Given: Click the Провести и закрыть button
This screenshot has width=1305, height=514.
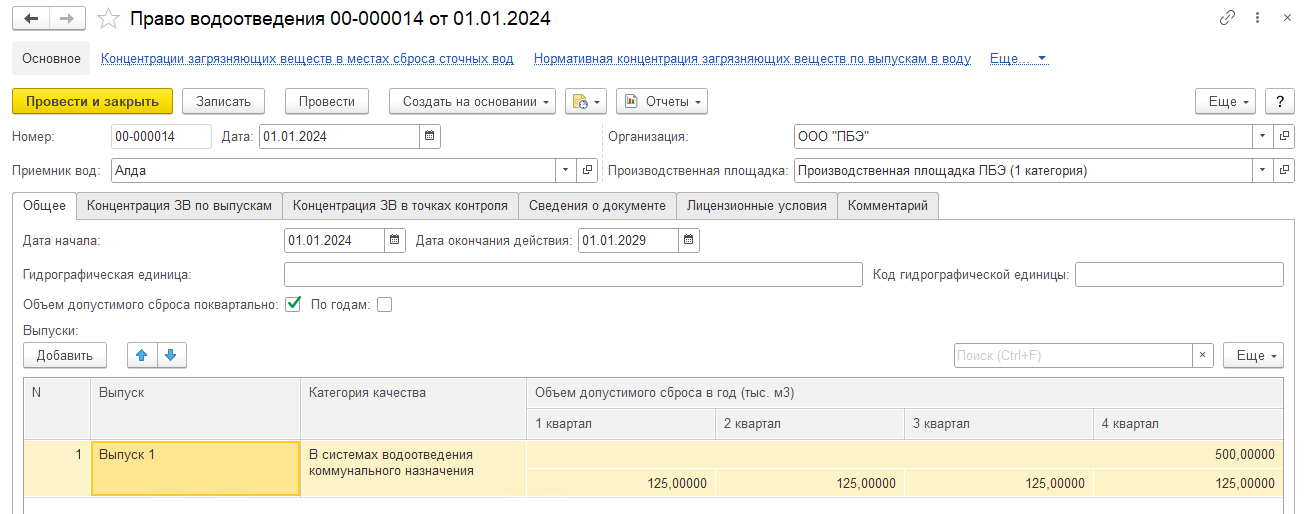Looking at the screenshot, I should [x=92, y=101].
